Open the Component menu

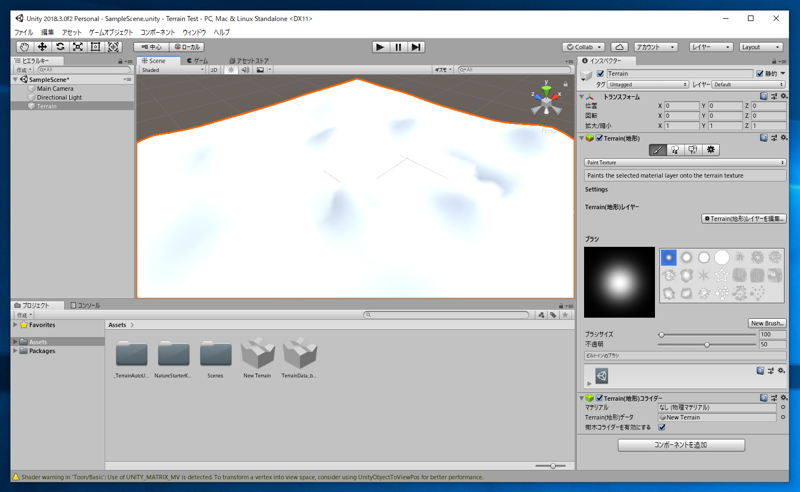point(158,32)
